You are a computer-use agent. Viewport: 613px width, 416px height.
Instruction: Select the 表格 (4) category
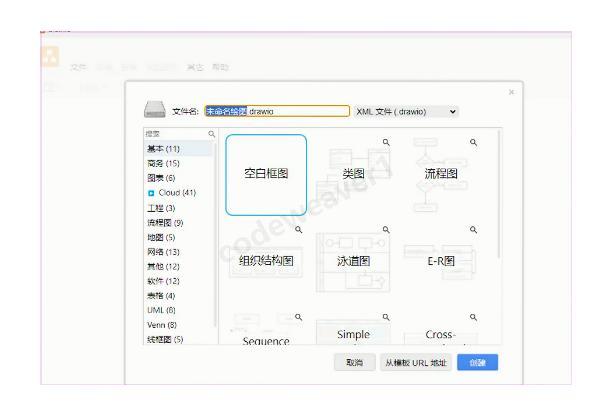179,296
